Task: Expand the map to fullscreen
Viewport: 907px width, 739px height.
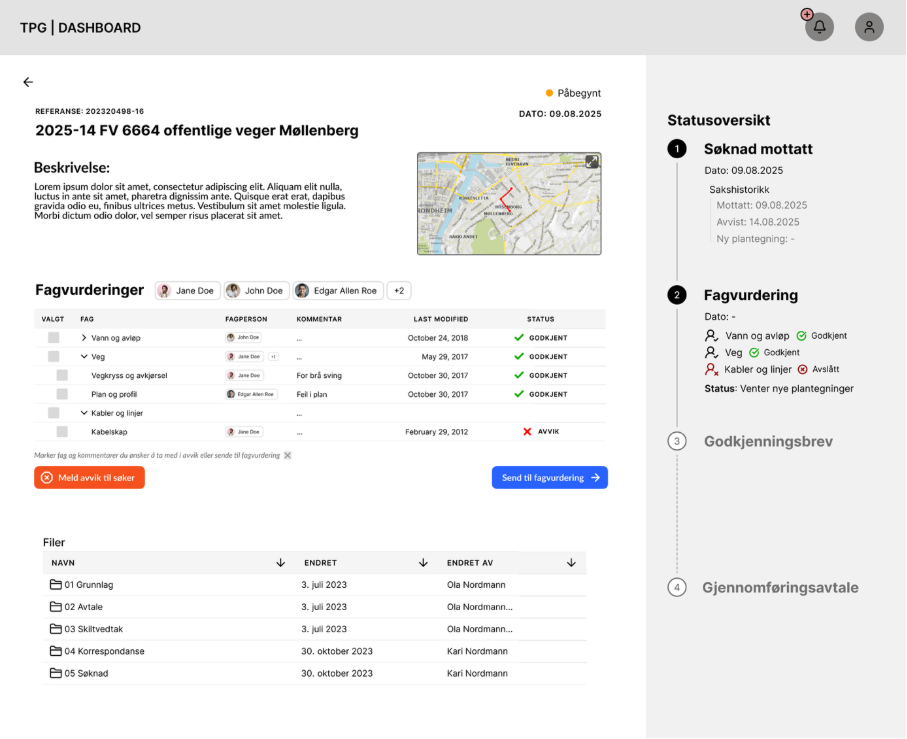Action: 591,162
